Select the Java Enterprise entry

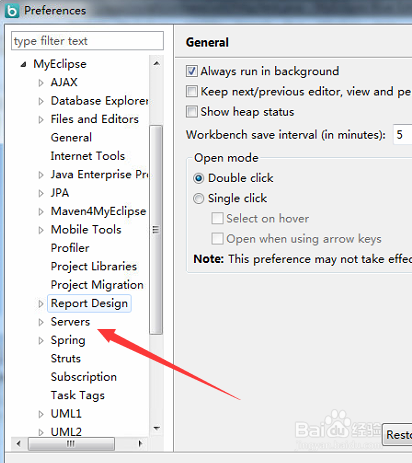99,174
